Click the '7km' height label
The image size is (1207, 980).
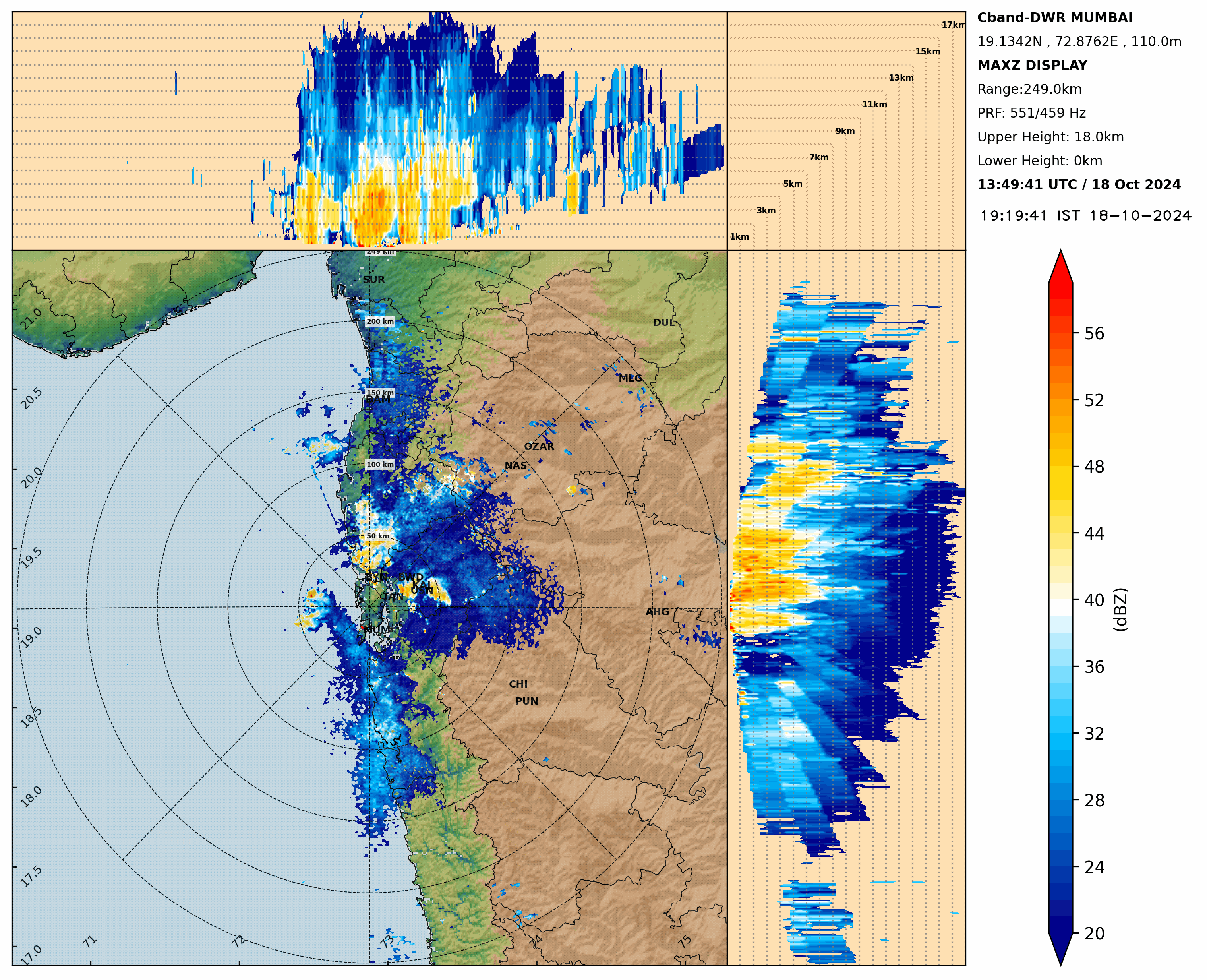click(x=818, y=157)
